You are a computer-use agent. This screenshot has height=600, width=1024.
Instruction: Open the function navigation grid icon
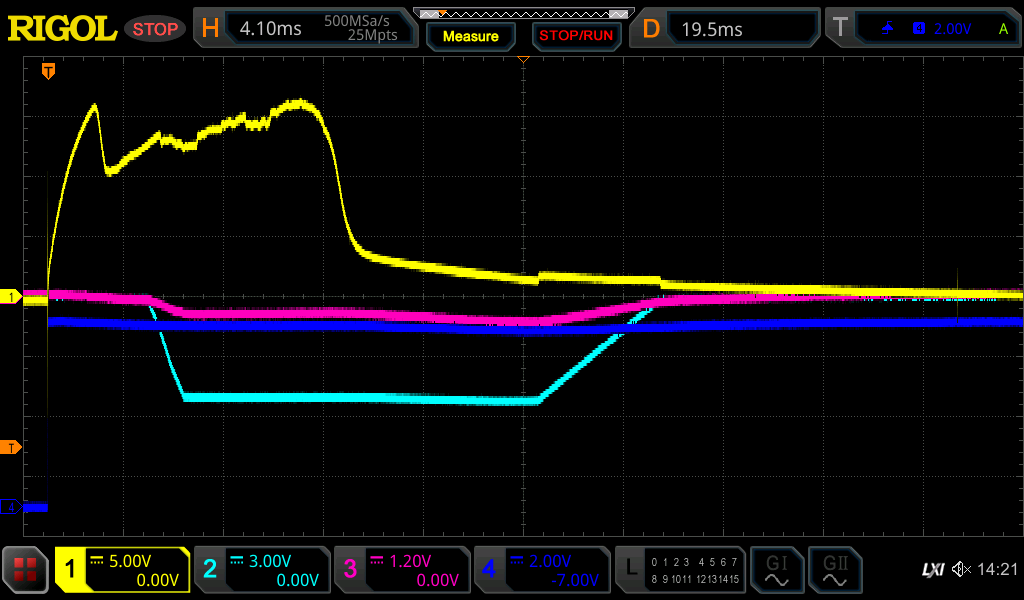[26, 570]
